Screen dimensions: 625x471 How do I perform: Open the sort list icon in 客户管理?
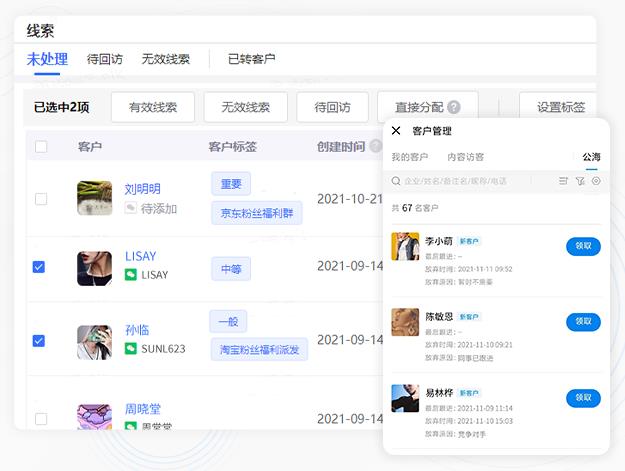tap(563, 181)
